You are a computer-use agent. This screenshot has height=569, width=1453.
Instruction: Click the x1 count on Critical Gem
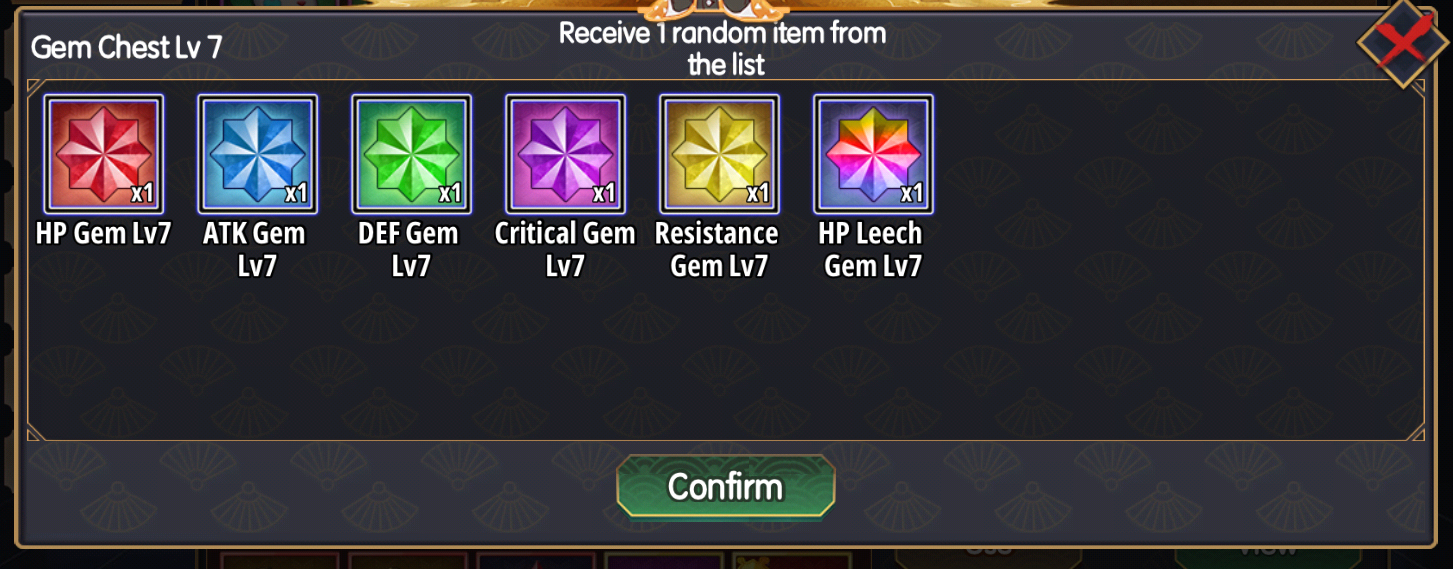[604, 193]
